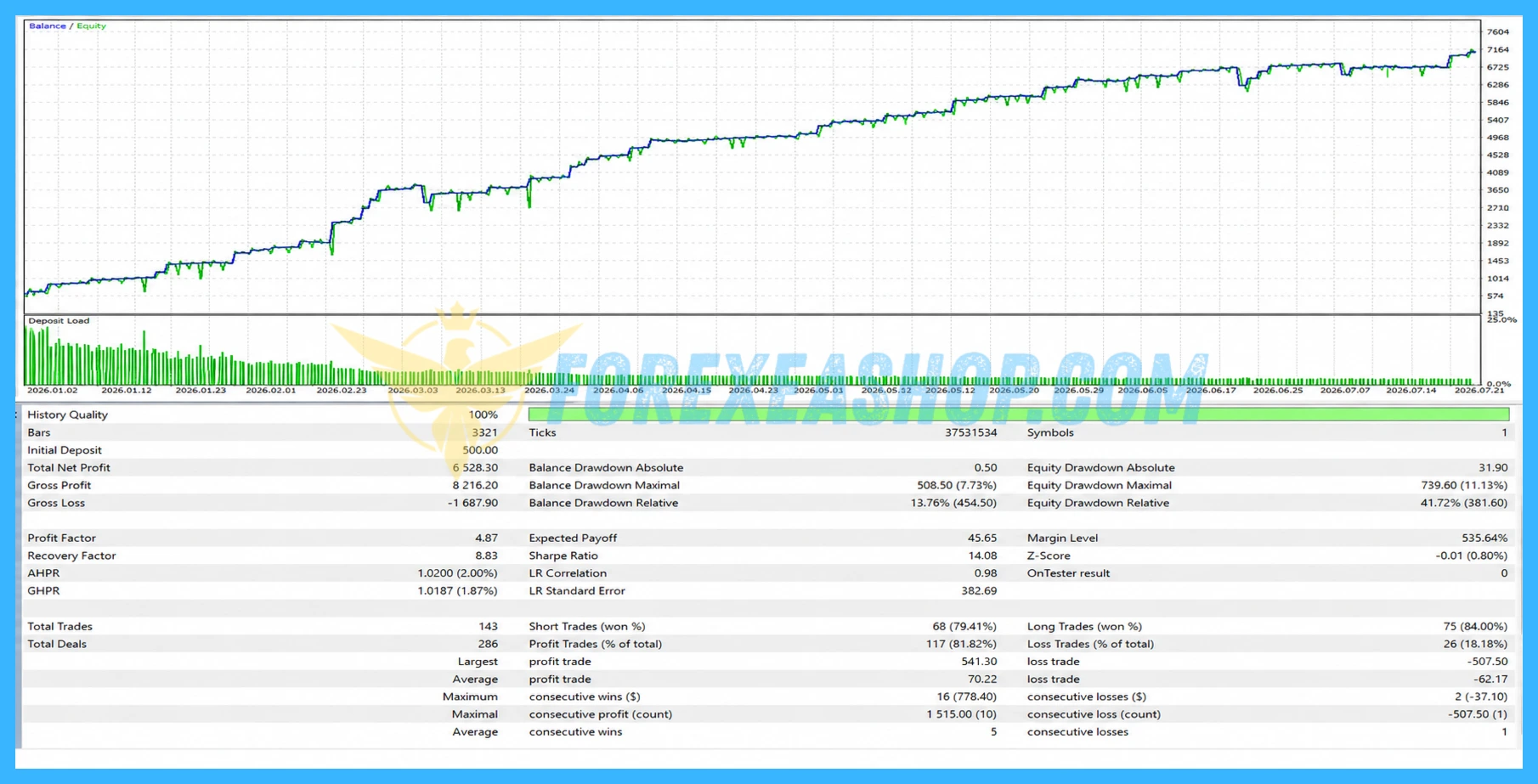The image size is (1538, 784).
Task: Select Profit Trades value "117 (81.82%)"
Action: [x=961, y=644]
